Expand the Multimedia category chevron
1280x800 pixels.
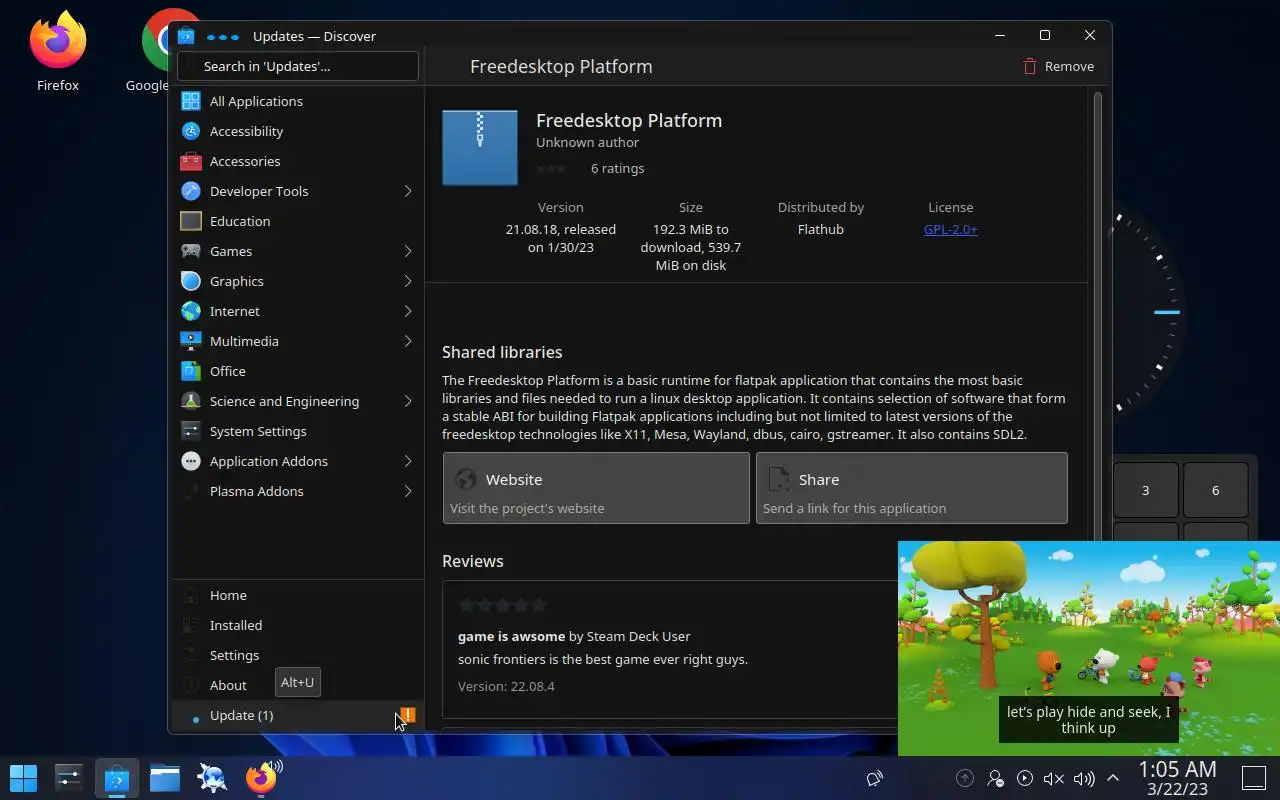coord(408,341)
